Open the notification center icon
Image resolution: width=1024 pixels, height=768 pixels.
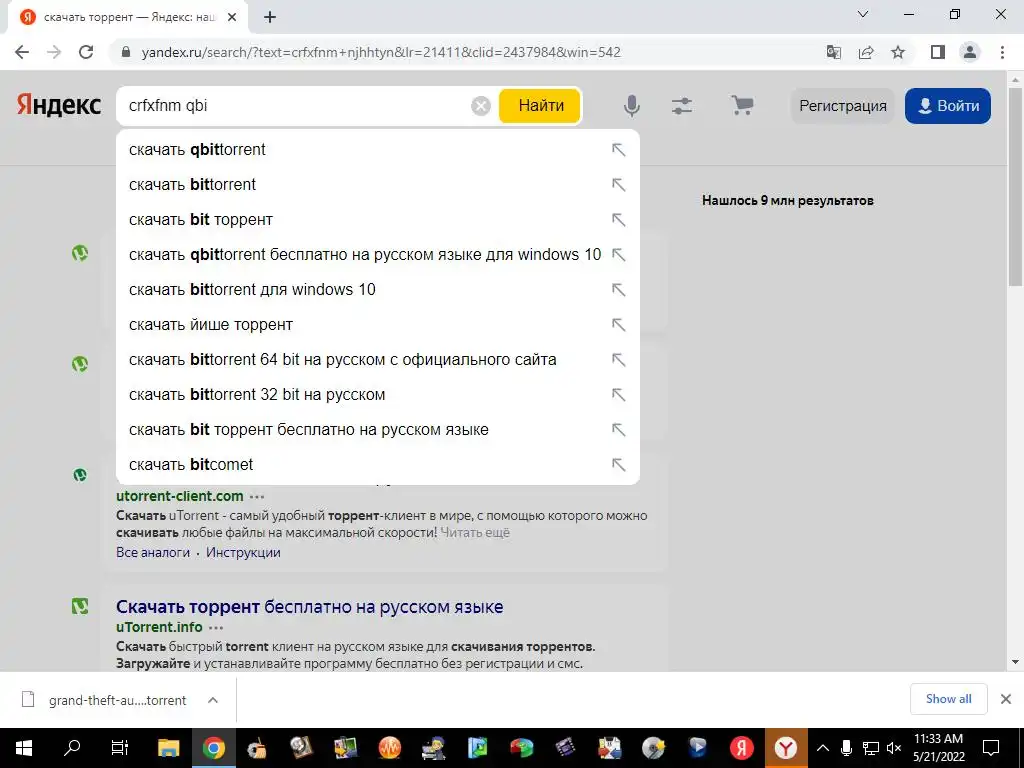991,748
